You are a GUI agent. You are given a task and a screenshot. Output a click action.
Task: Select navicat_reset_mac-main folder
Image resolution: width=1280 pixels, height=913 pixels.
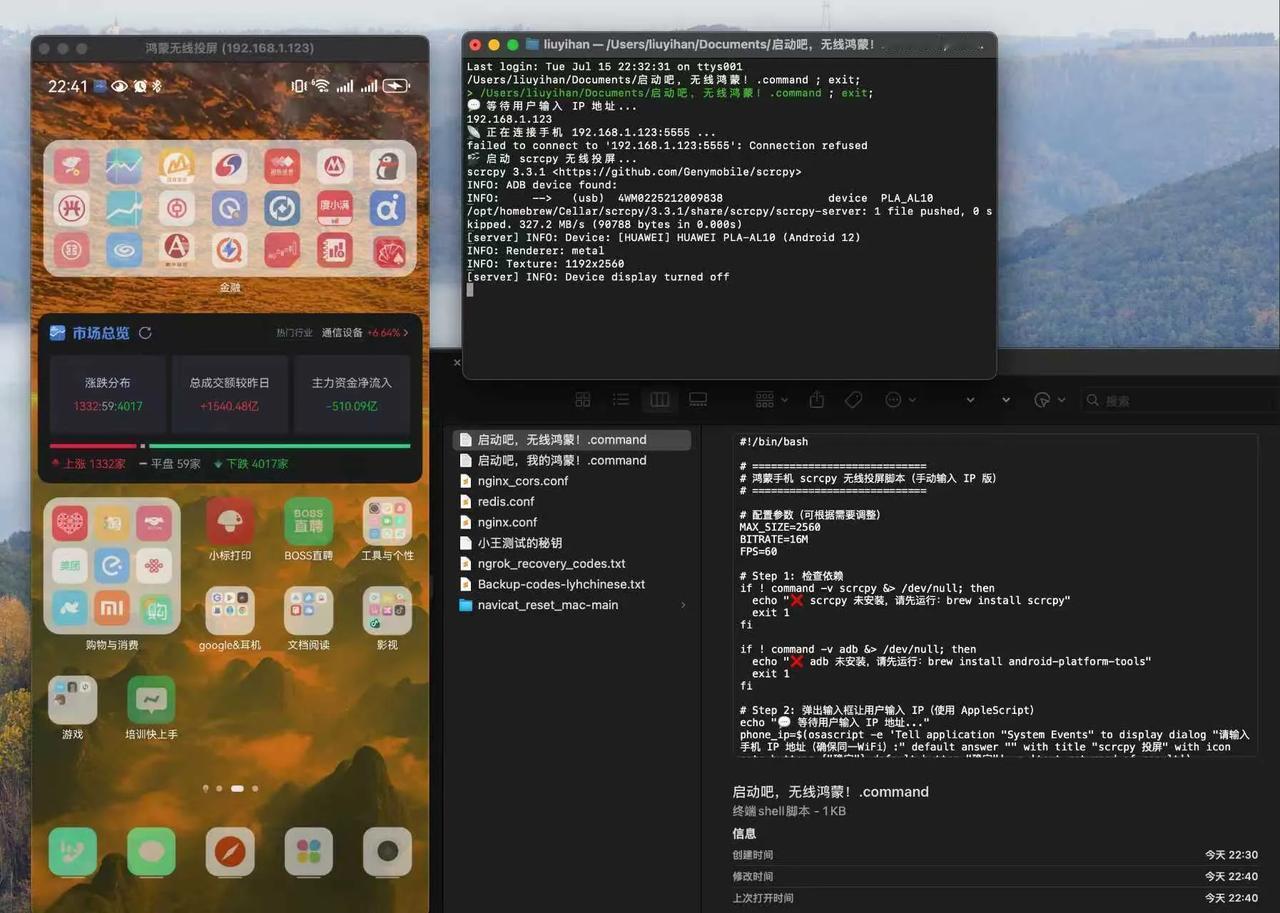(572, 605)
